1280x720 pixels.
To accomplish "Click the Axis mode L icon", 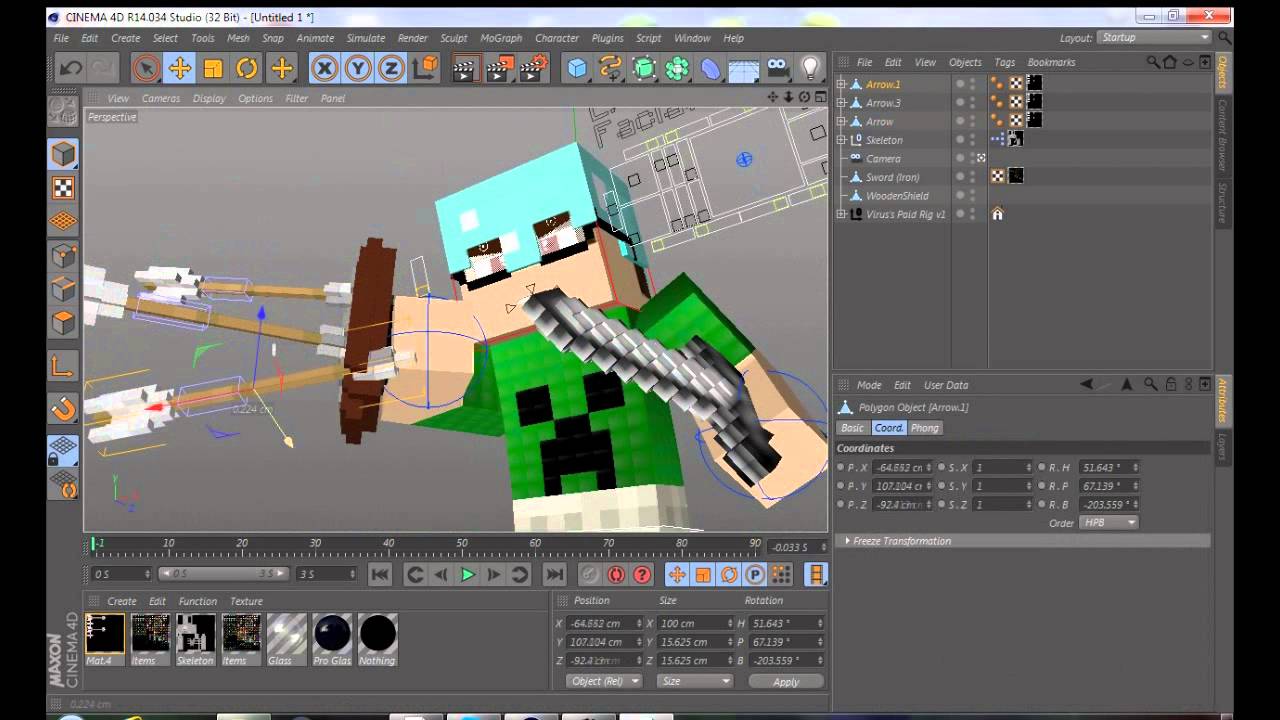I will [x=64, y=366].
